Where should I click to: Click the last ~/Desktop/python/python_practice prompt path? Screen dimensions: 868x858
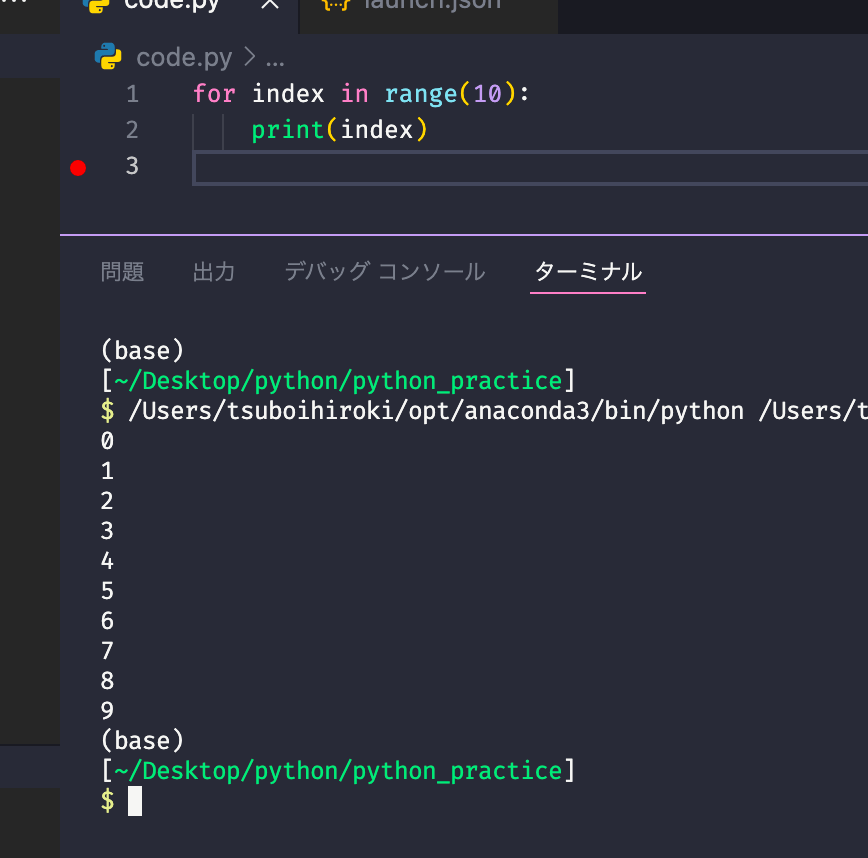pos(338,771)
